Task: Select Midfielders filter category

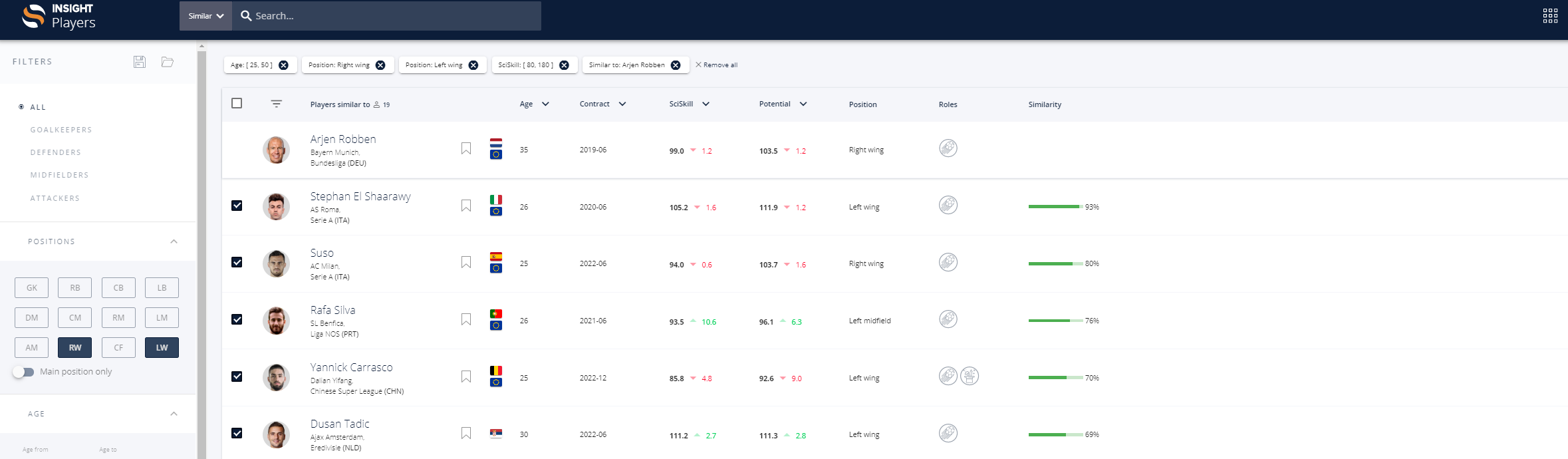Action: 59,175
